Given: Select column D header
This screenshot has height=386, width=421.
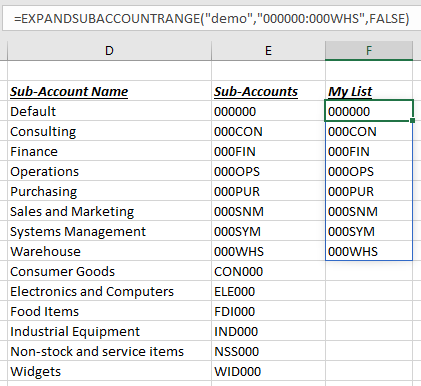Looking at the screenshot, I should tap(109, 51).
